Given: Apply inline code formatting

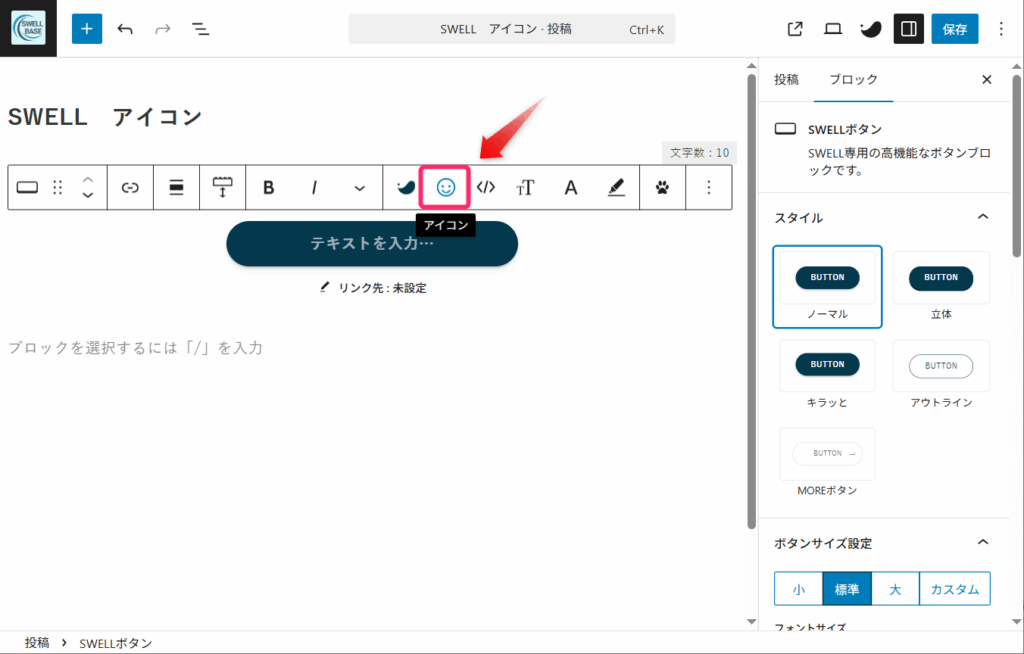Looking at the screenshot, I should point(486,188).
